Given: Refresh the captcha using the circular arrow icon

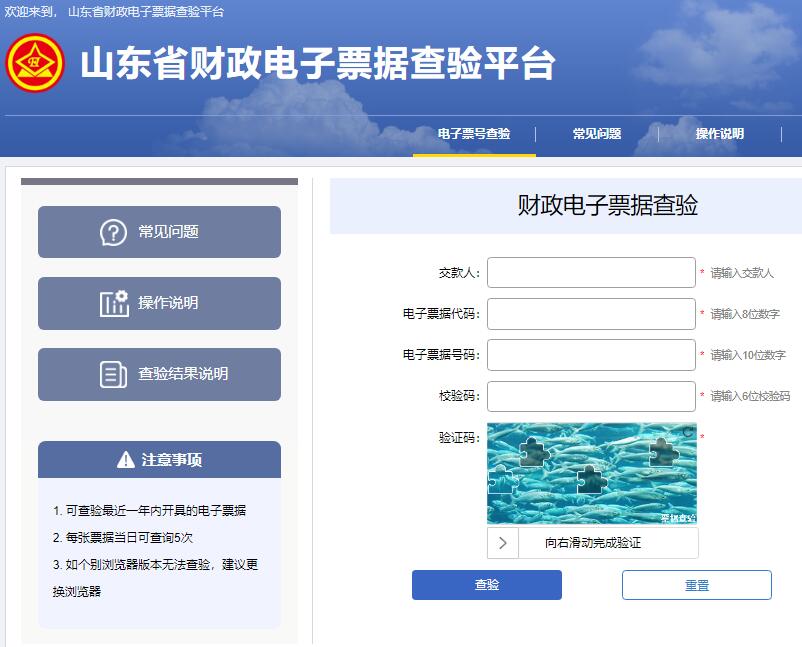Looking at the screenshot, I should (x=688, y=432).
